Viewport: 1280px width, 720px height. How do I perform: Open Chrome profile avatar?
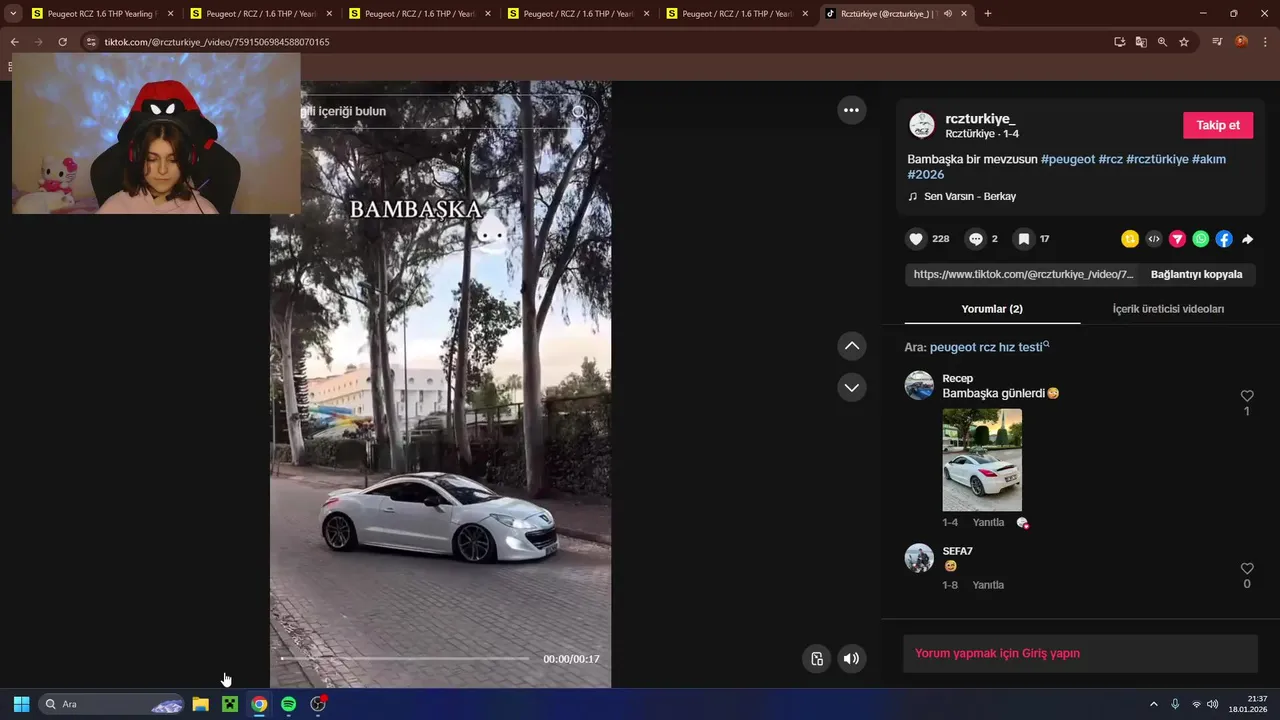pyautogui.click(x=1241, y=42)
